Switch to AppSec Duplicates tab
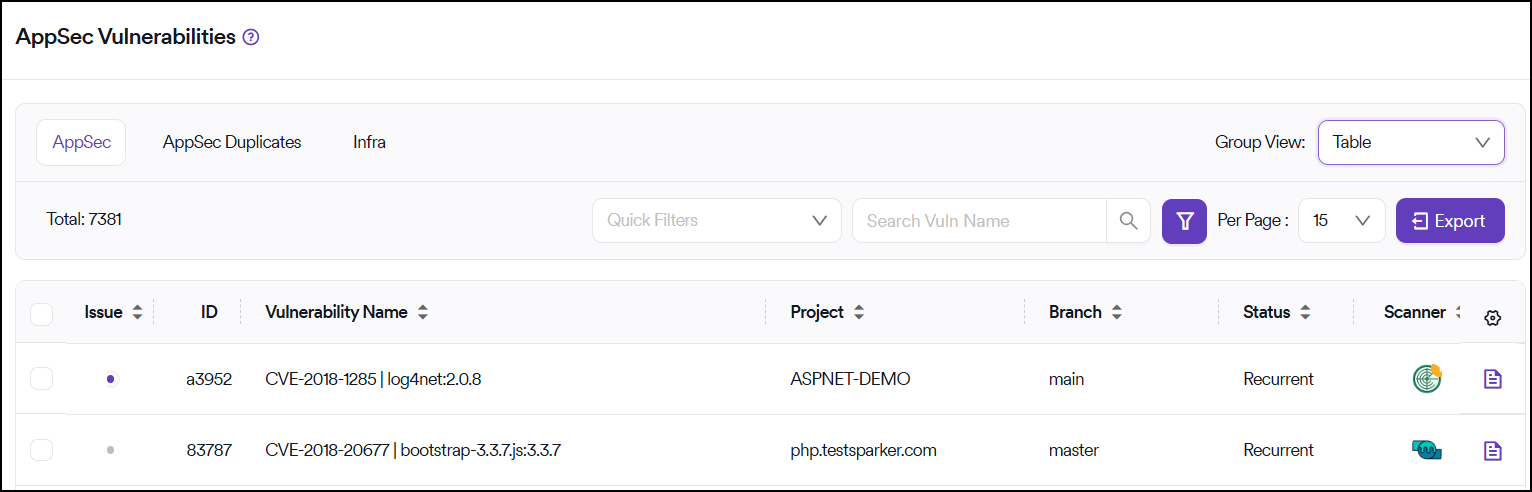The width and height of the screenshot is (1532, 492). click(232, 142)
